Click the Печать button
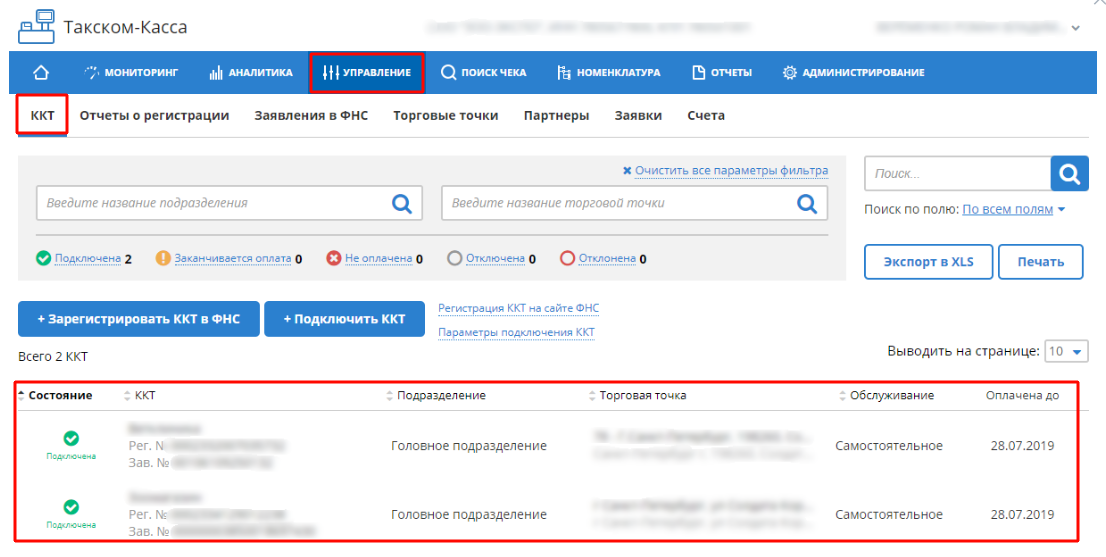1106x557 pixels. [1040, 262]
